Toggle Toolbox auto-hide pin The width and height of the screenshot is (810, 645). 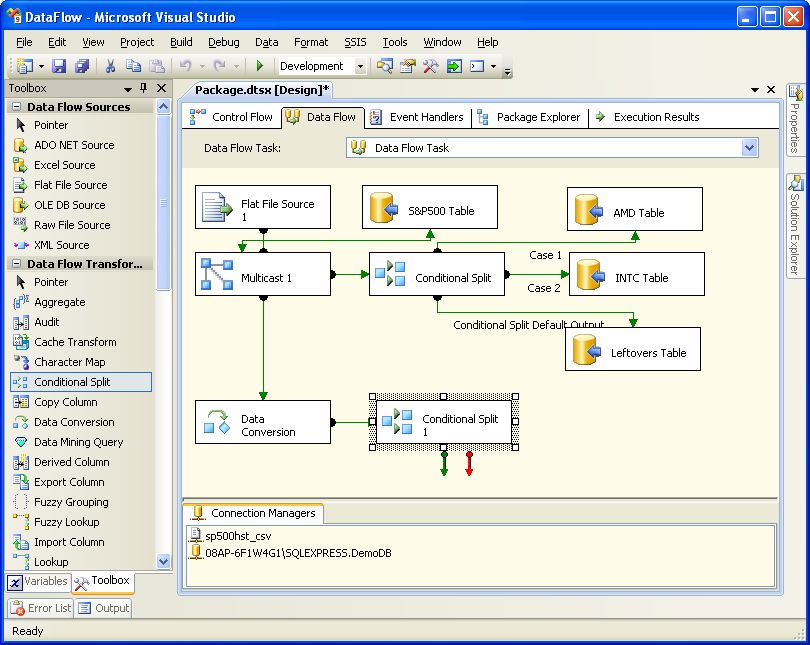coord(144,88)
